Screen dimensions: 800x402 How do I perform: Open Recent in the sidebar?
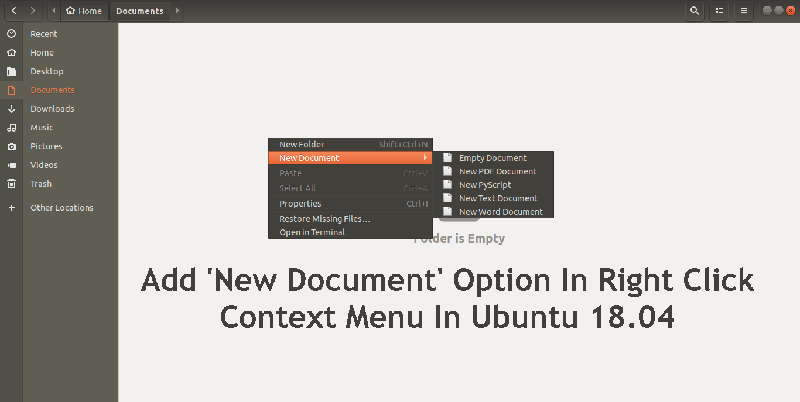tap(43, 34)
